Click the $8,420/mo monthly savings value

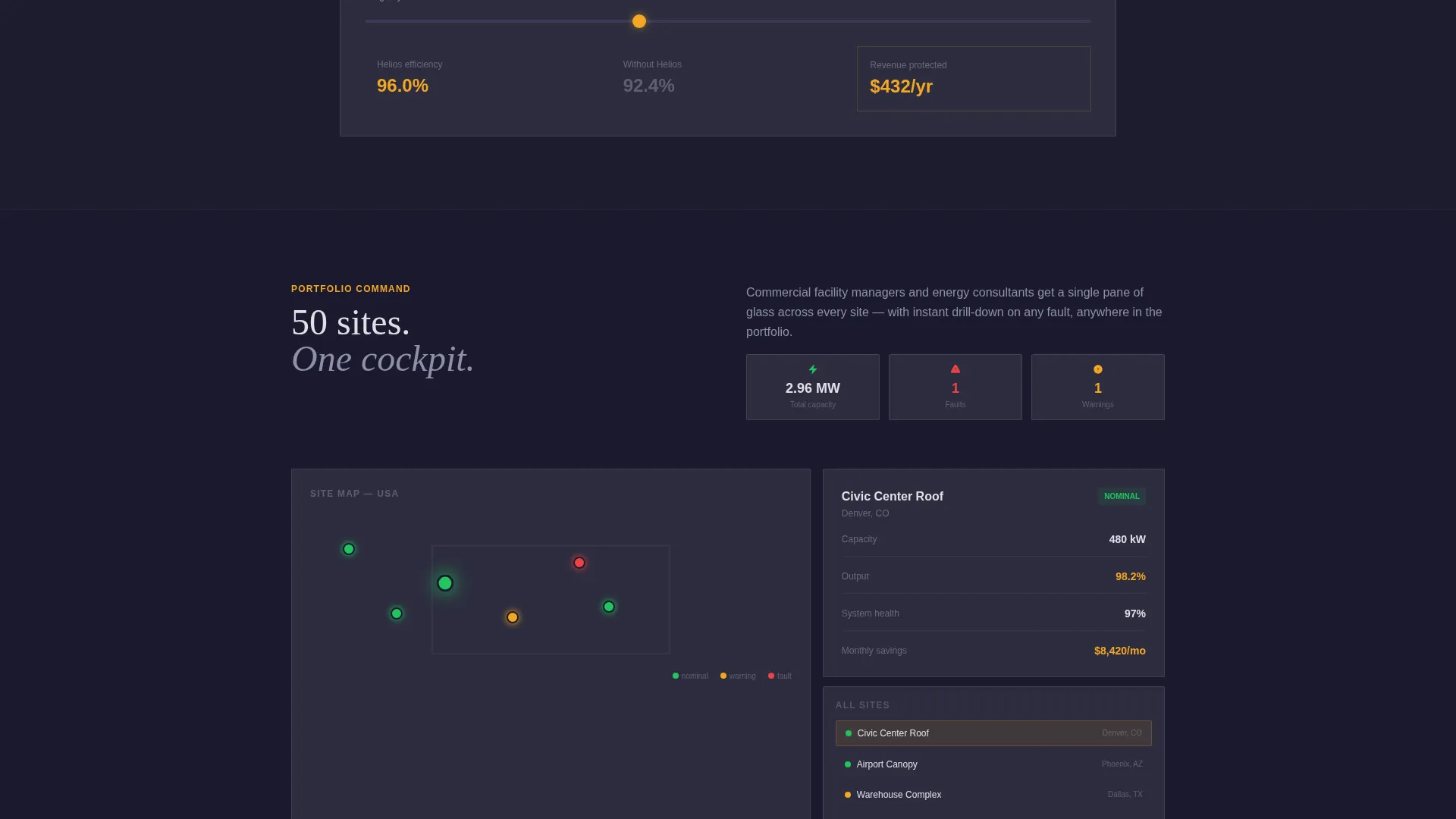pyautogui.click(x=1120, y=651)
